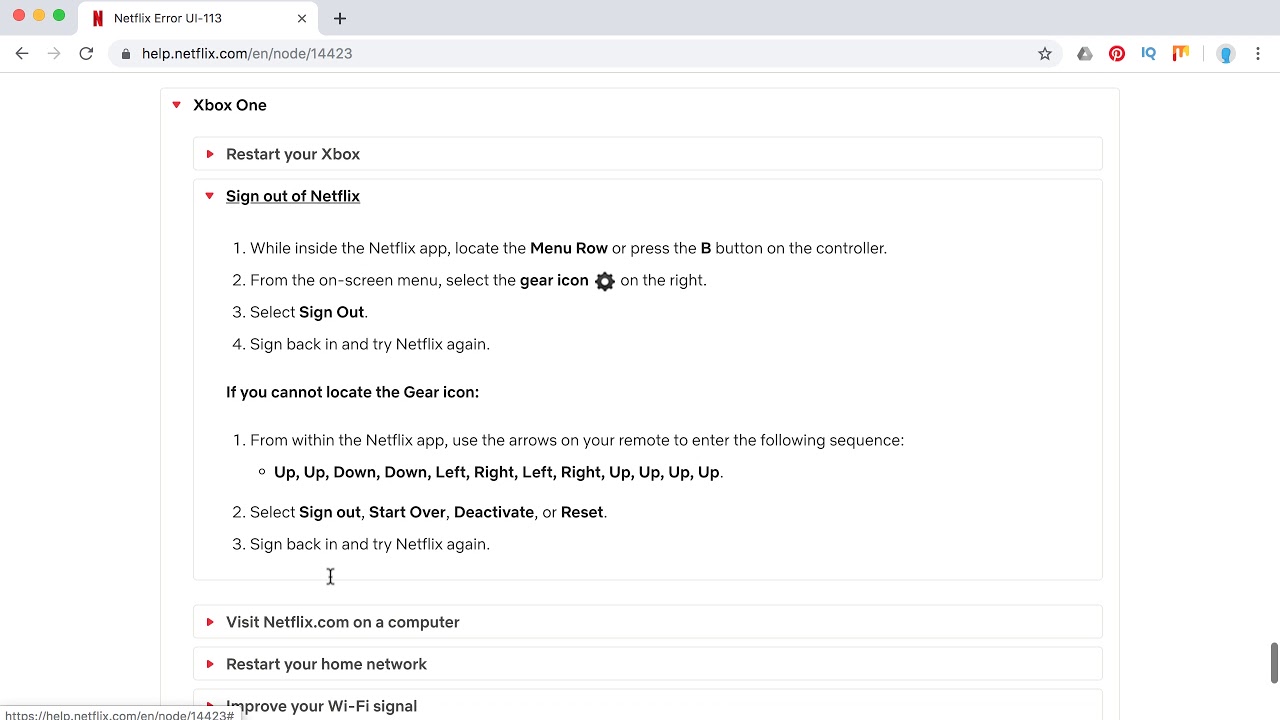Bookmark this page with the star icon
The image size is (1280, 720).
[x=1045, y=54]
